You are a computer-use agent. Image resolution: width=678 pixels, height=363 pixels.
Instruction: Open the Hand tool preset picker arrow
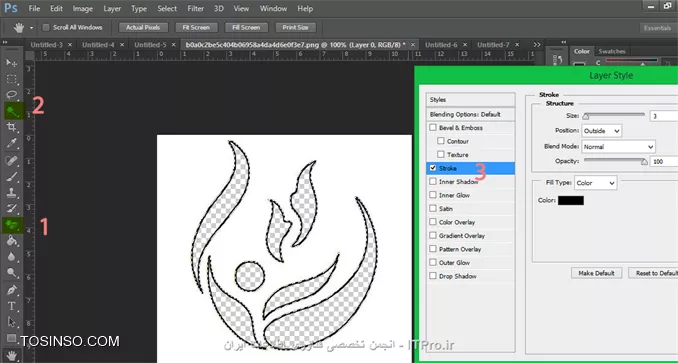click(x=32, y=28)
